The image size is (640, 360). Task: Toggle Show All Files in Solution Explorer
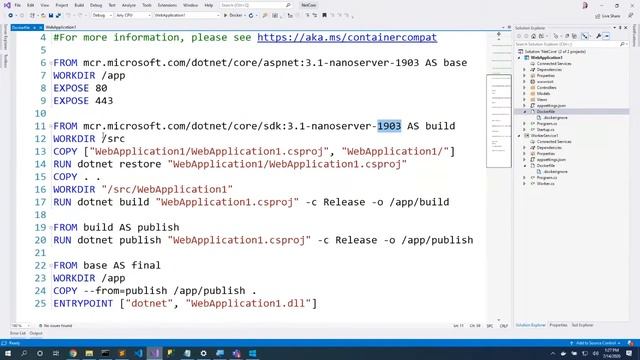pos(574,36)
